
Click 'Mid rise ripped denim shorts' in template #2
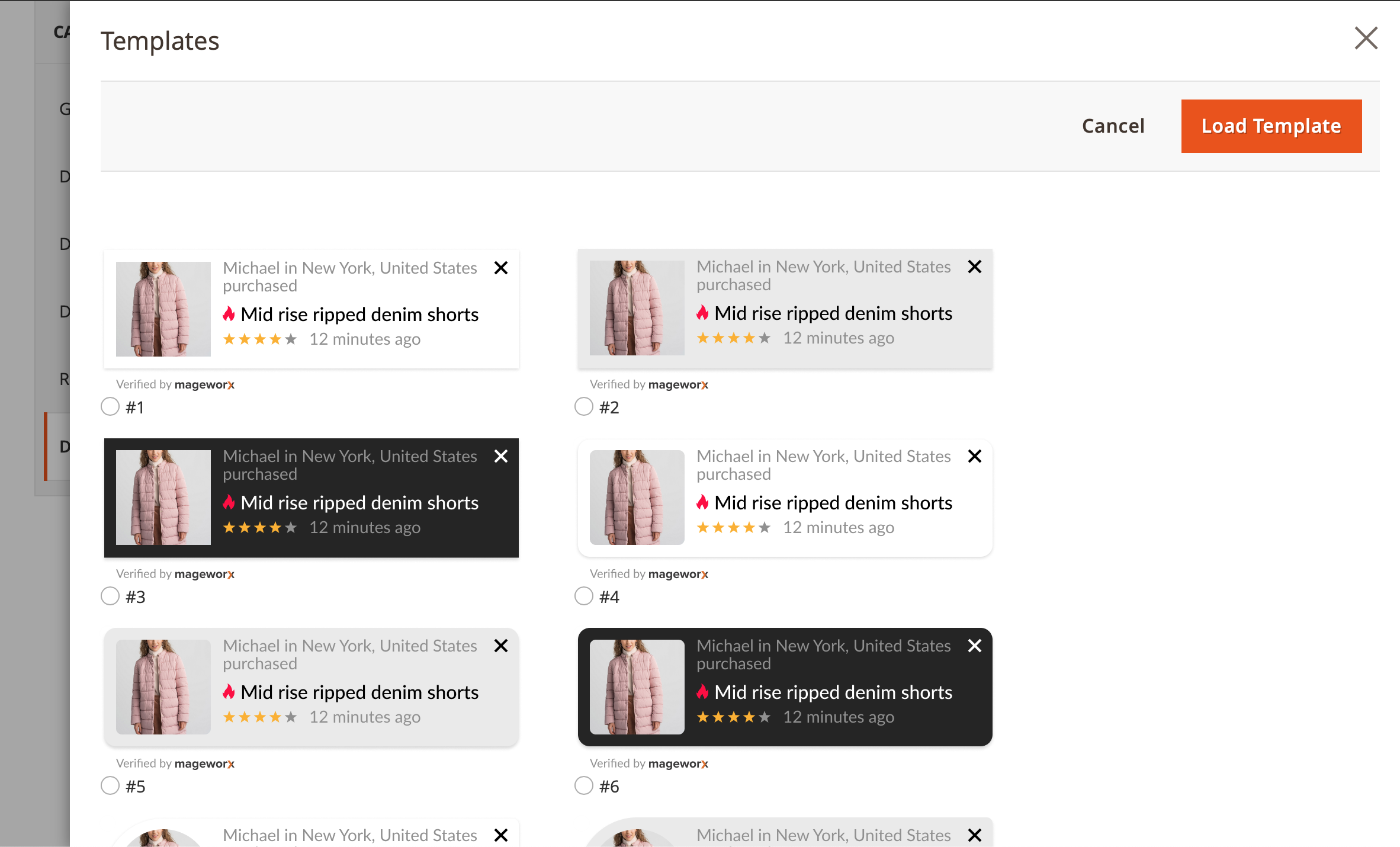833,313
